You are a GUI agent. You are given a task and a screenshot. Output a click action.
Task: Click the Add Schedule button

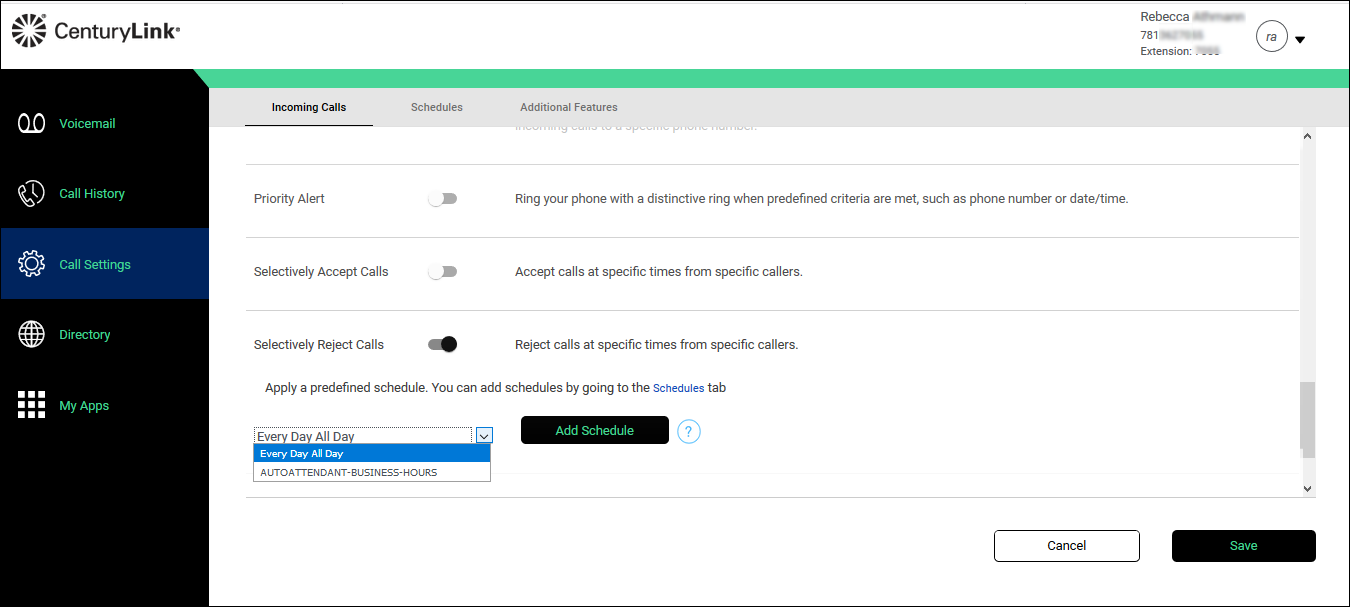point(594,430)
